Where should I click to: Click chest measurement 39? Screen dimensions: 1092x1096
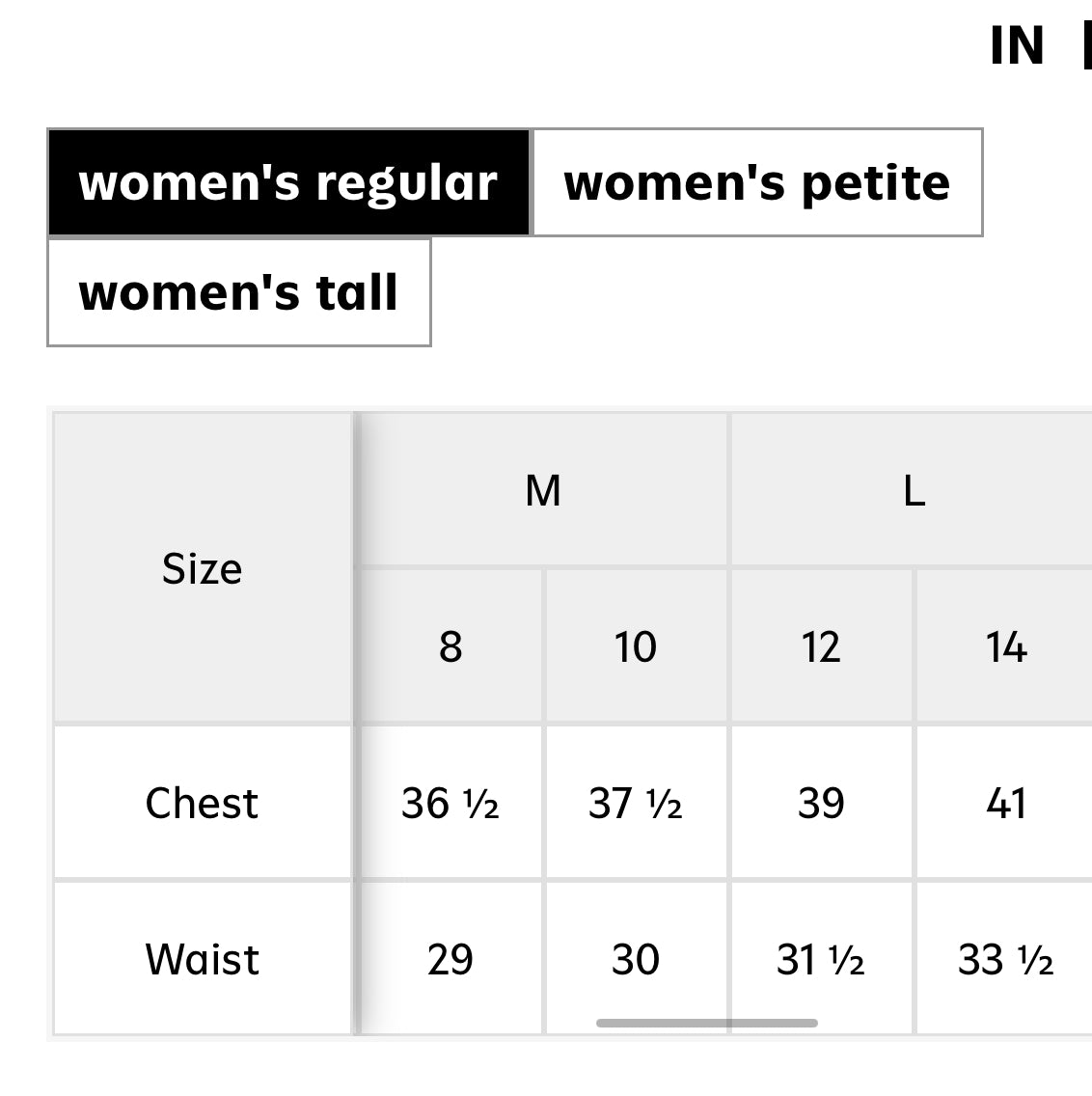pos(821,803)
